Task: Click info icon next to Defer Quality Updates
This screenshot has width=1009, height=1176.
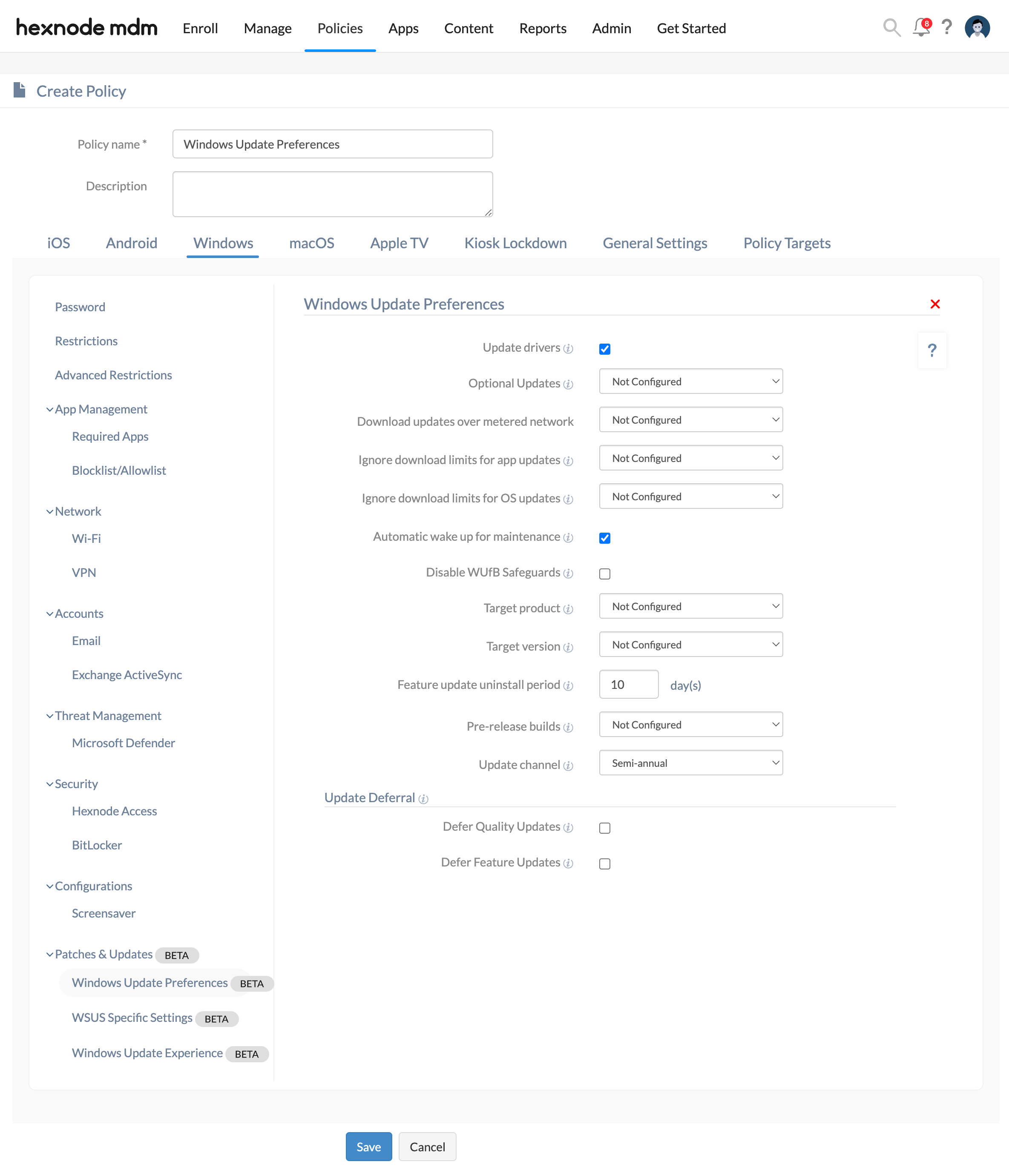Action: pyautogui.click(x=568, y=828)
